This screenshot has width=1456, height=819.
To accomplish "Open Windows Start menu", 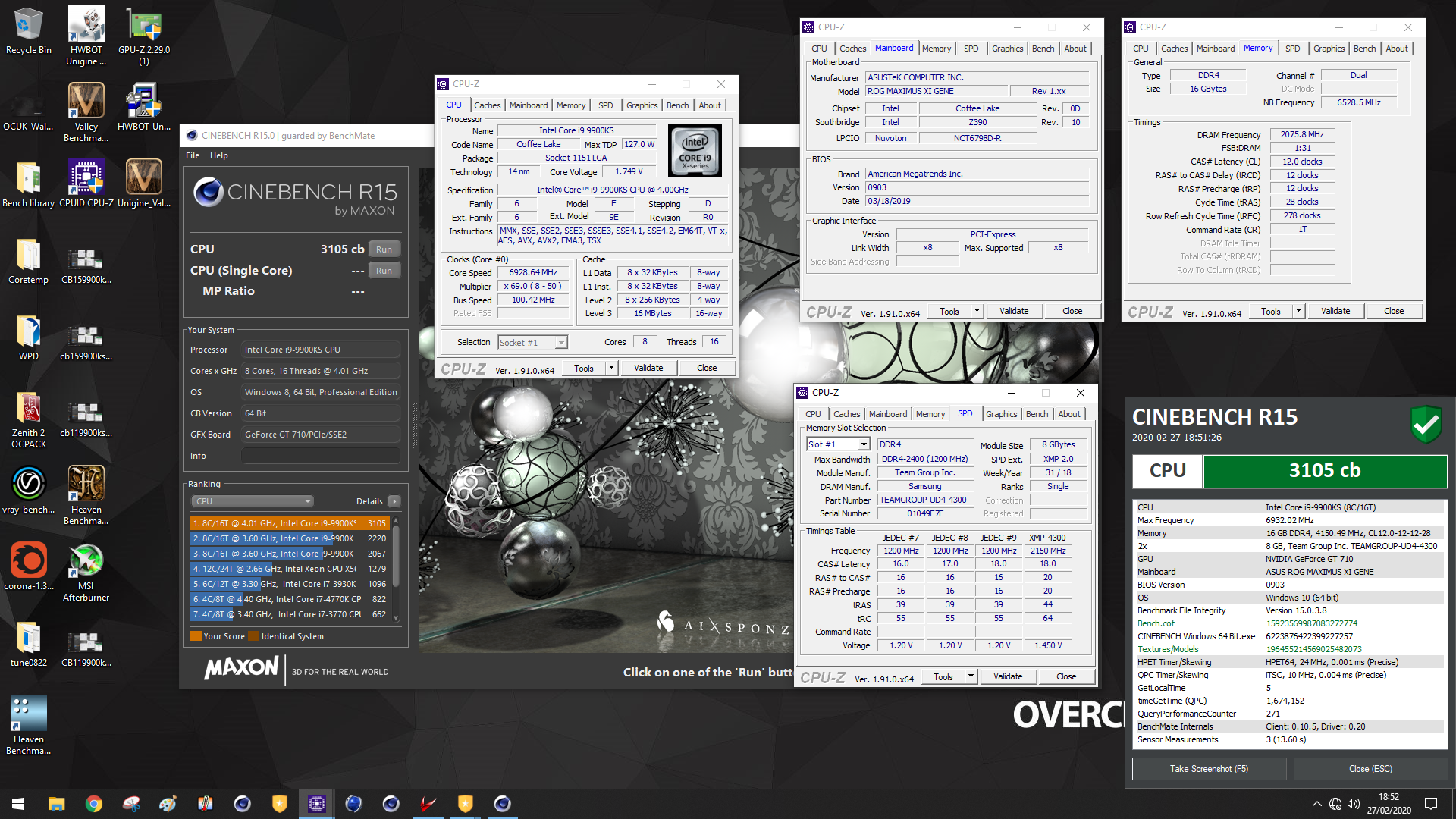I will tap(18, 804).
